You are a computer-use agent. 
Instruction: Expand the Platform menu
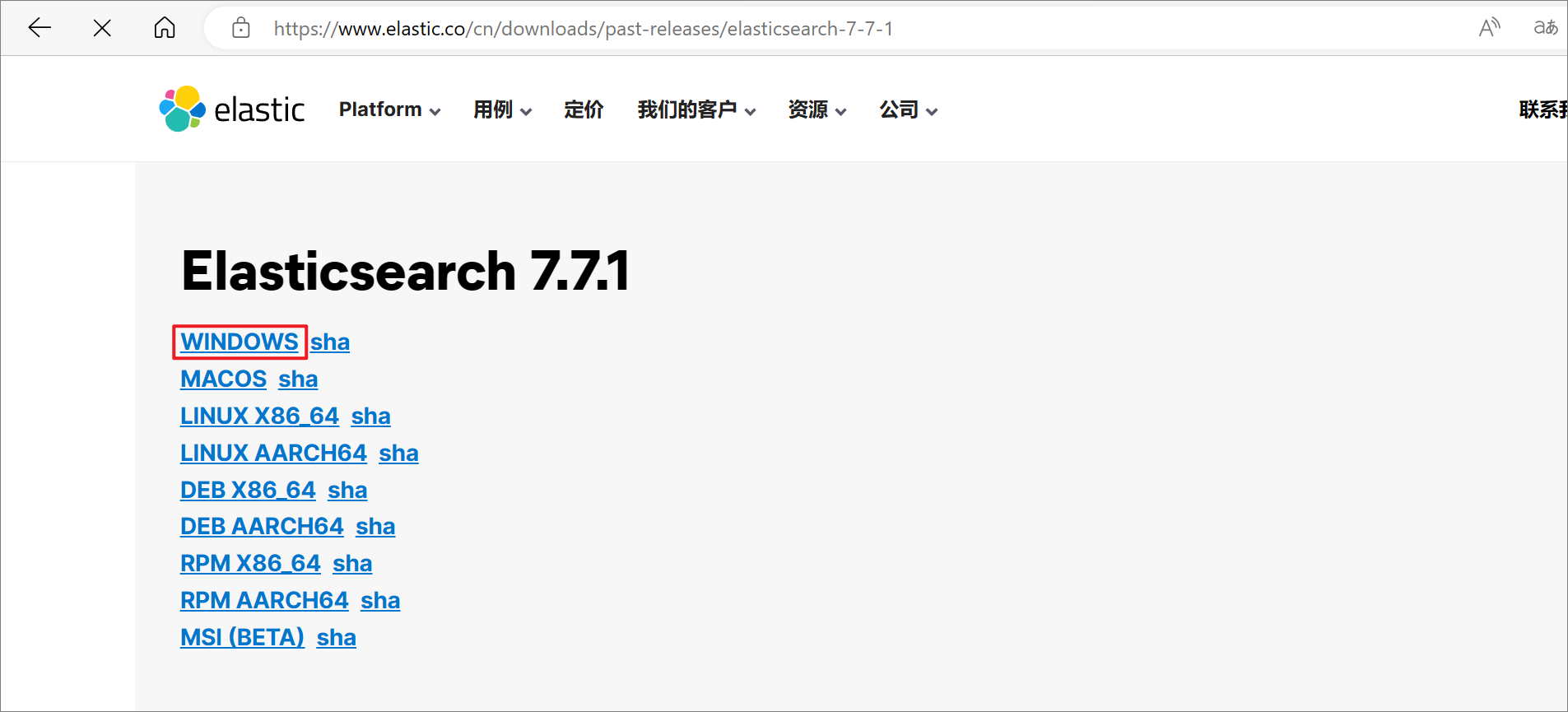click(x=389, y=109)
